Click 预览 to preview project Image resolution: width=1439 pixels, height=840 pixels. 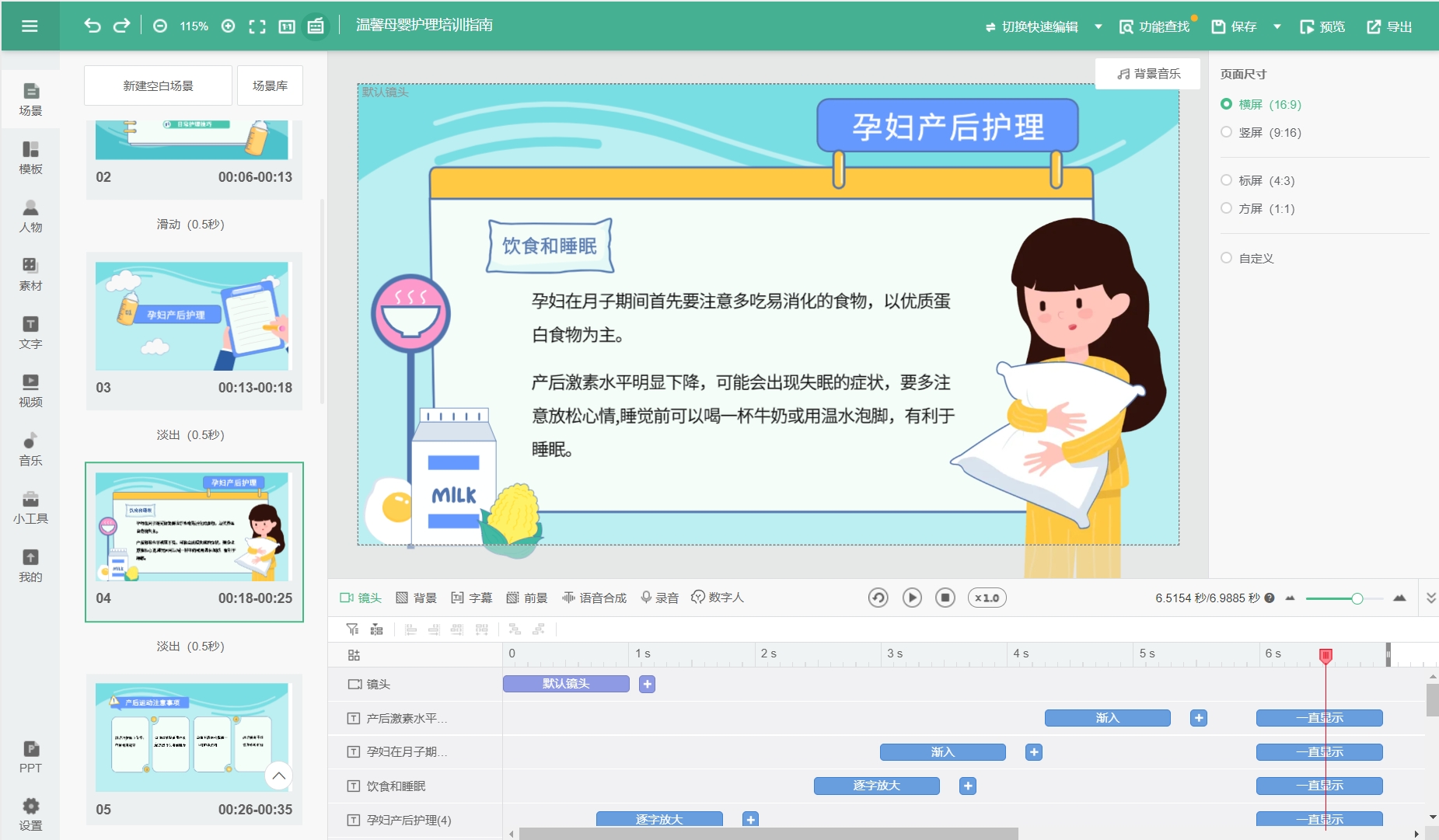coord(1322,26)
